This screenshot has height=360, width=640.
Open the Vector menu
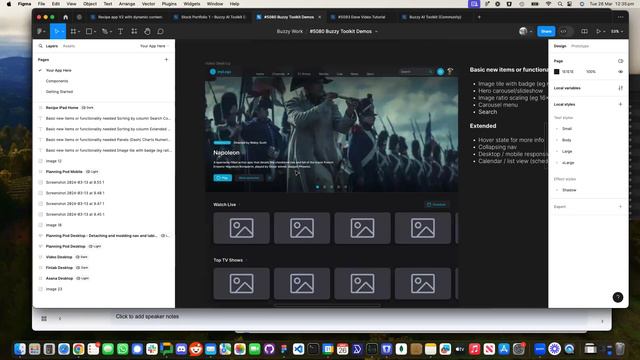[x=148, y=4]
